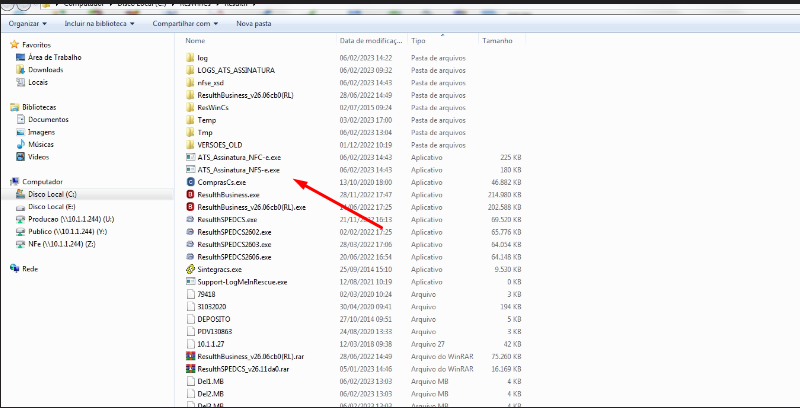
Task: Open Locais in the Favoritos list
Action: (x=38, y=82)
